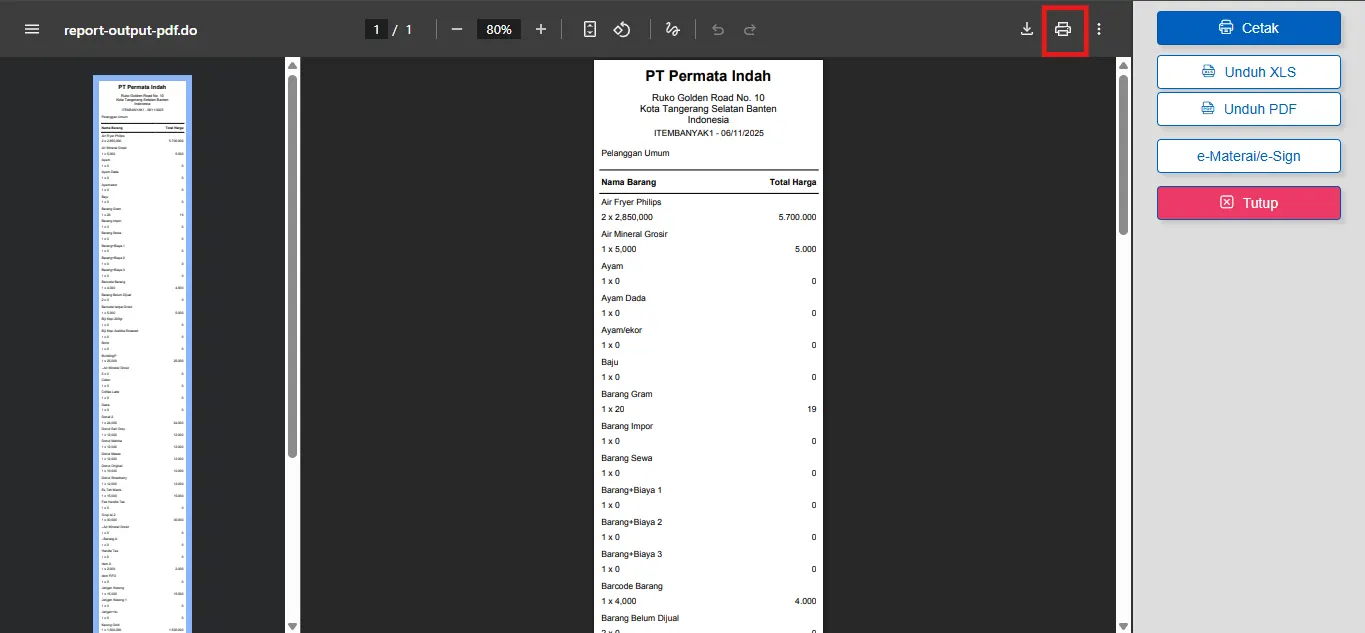The height and width of the screenshot is (633, 1365).
Task: Click the Unduh PDF button
Action: pos(1248,109)
